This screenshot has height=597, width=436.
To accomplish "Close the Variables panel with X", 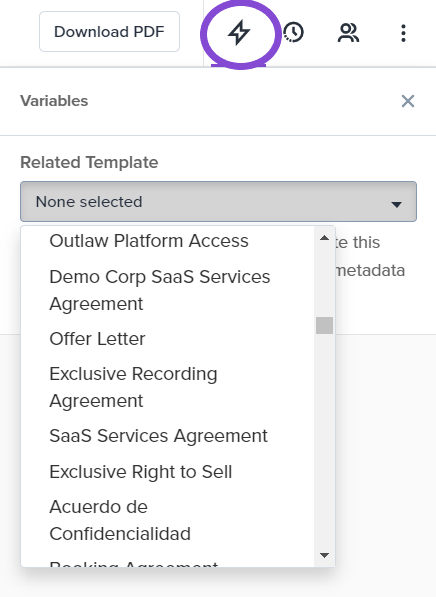I will [408, 101].
